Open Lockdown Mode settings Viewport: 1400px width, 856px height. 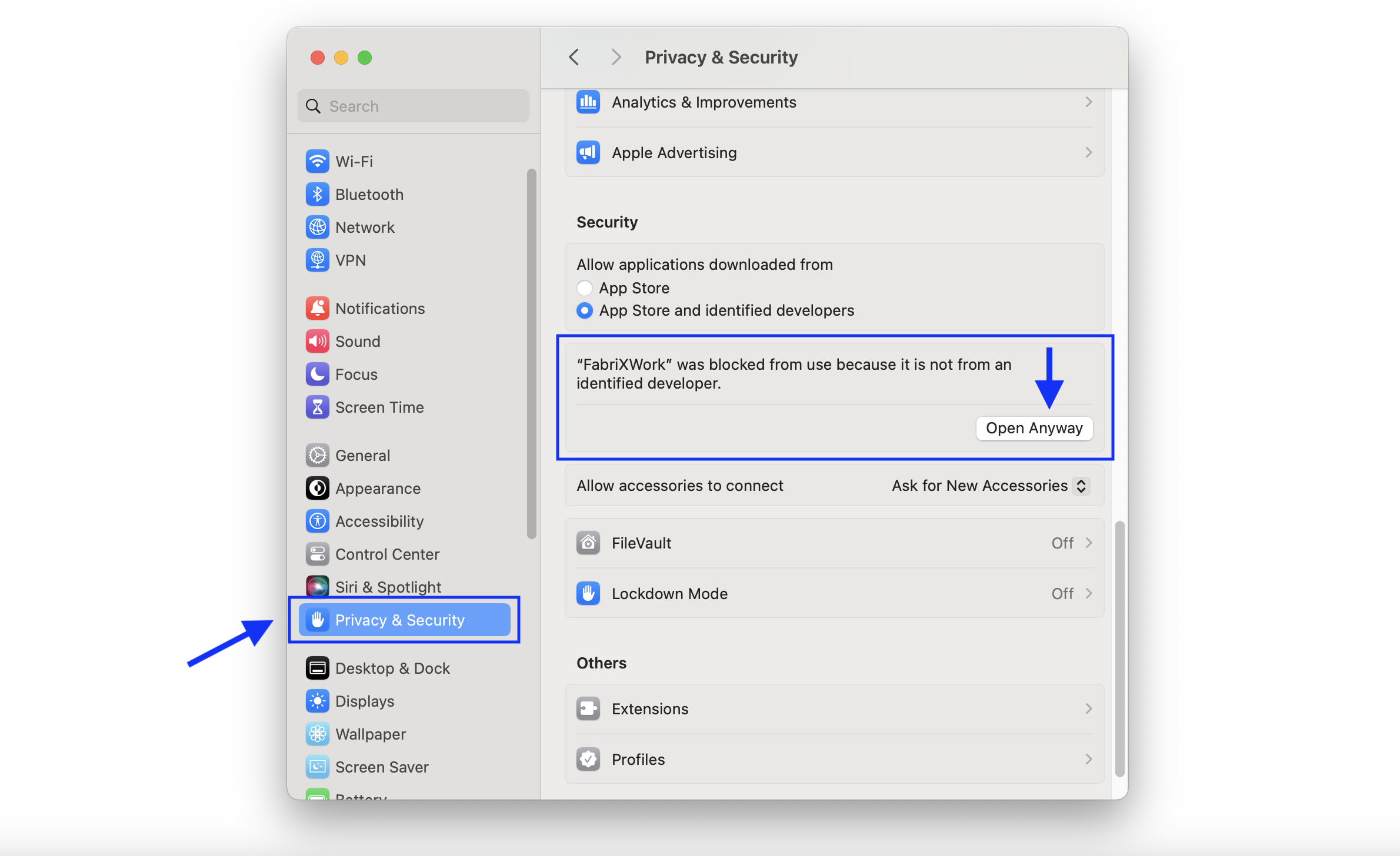click(x=834, y=593)
